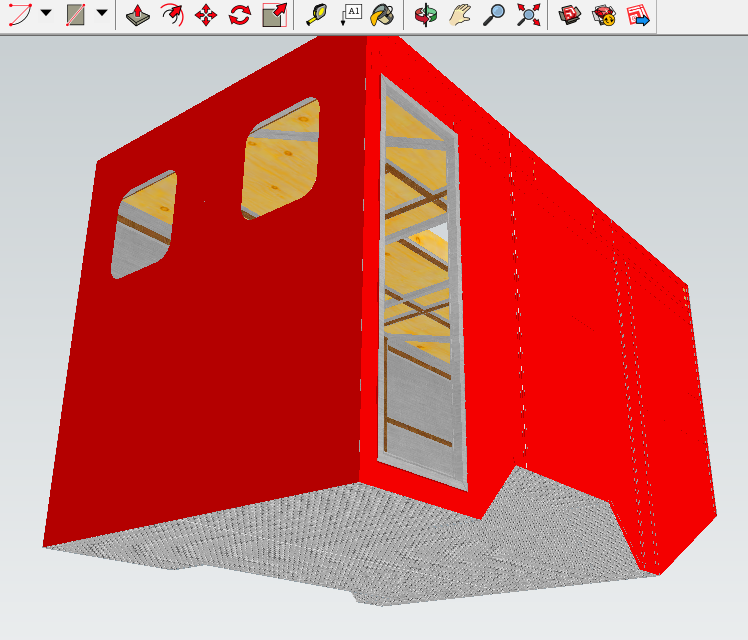This screenshot has width=748, height=640.
Task: Select the Move tool
Action: pos(206,15)
